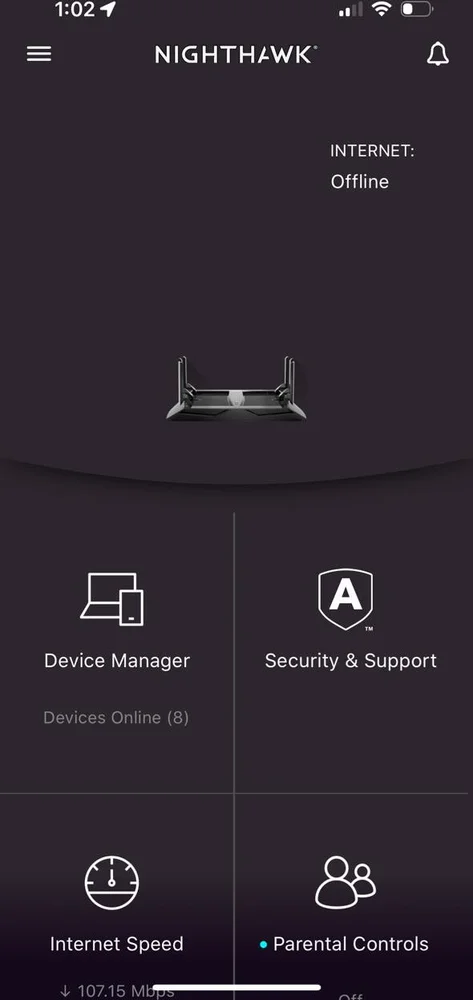
Task: Tap the 107.15 Mbps download speed
Action: (117, 991)
